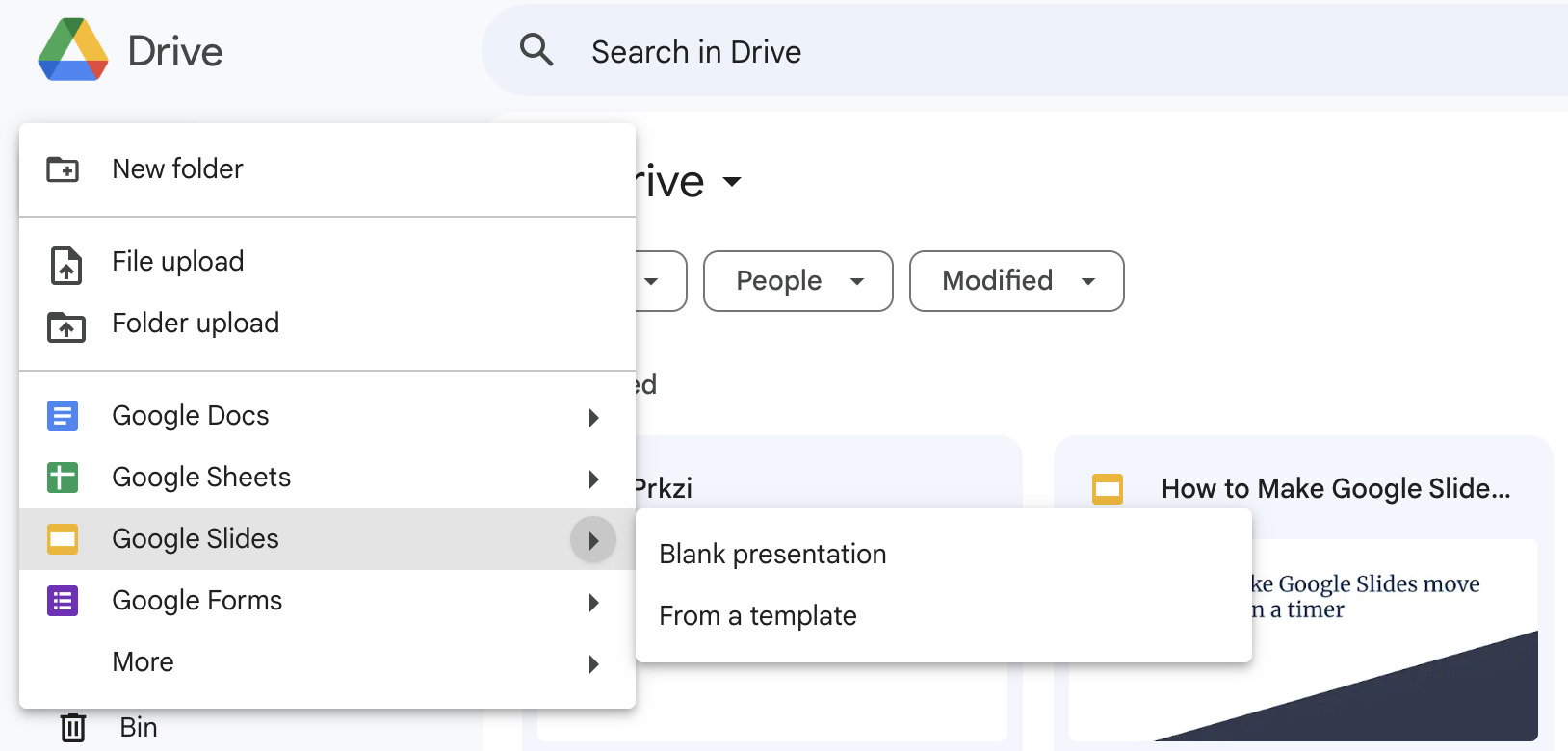Expand the More submenu arrow
Screen dimensions: 1568x751
pyautogui.click(x=594, y=663)
